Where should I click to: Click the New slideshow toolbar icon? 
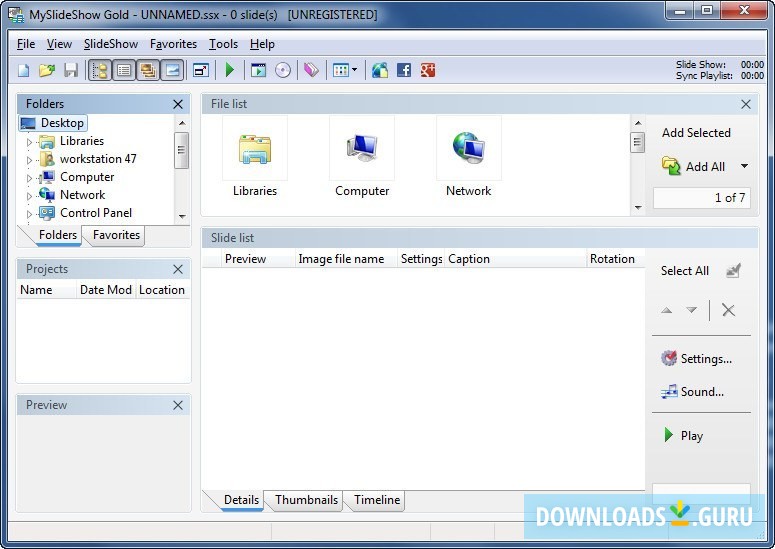pyautogui.click(x=24, y=70)
